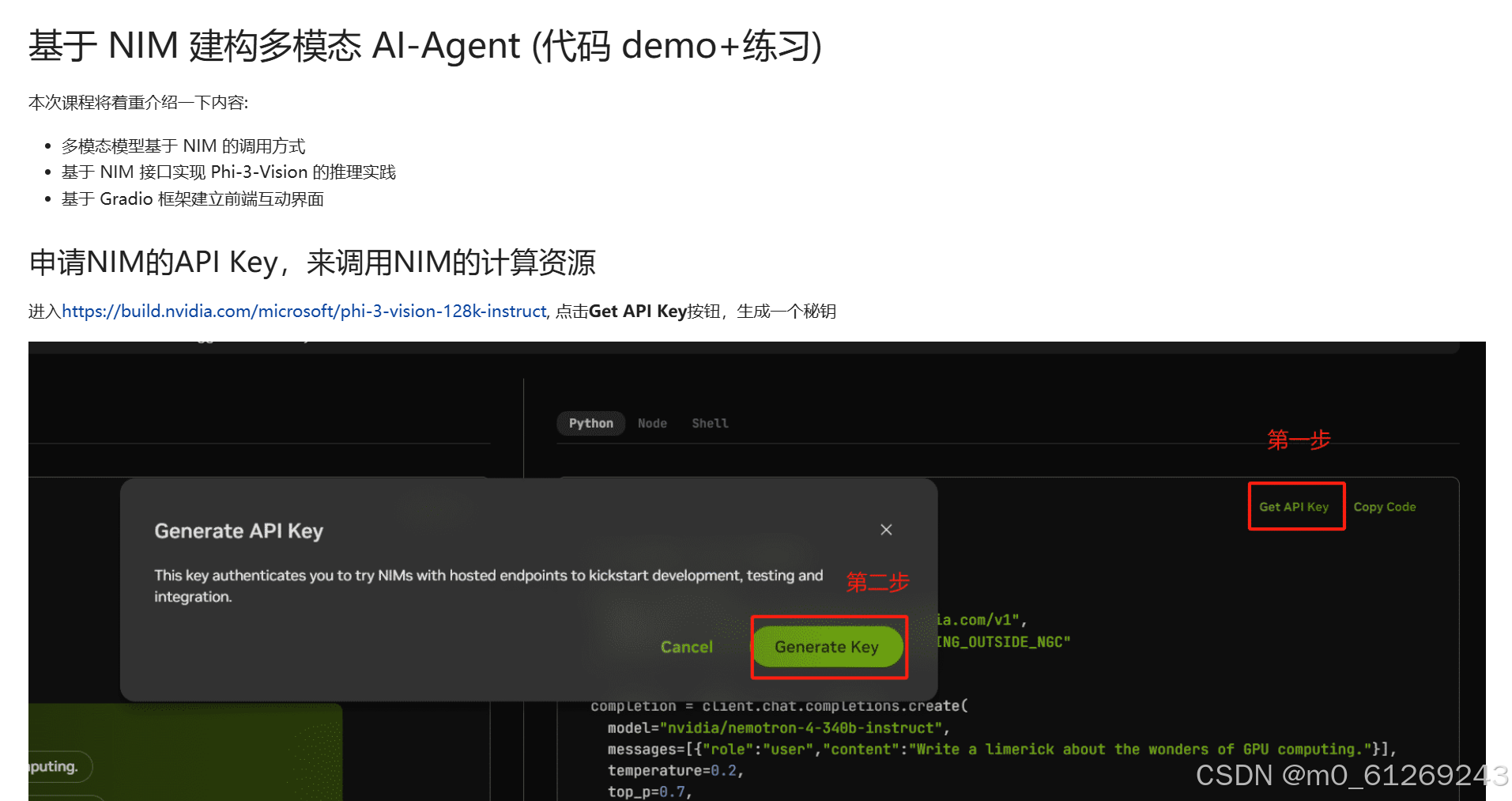Click the code line model="nvidia/nemotron-4-340b-instruct"
The height and width of the screenshot is (801, 1512).
point(779,727)
